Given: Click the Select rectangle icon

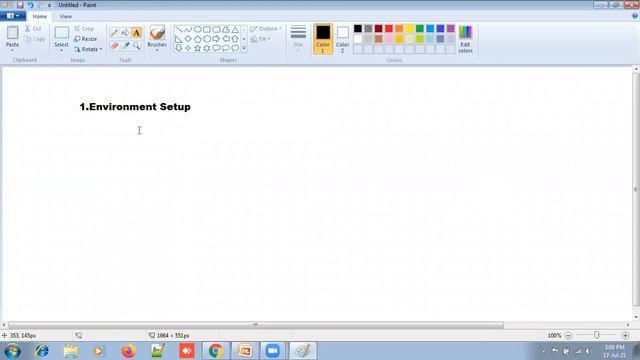Looking at the screenshot, I should (x=62, y=33).
